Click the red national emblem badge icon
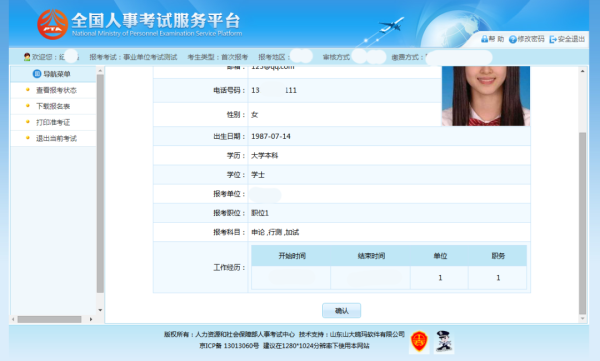The width and height of the screenshot is (600, 361). click(419, 341)
